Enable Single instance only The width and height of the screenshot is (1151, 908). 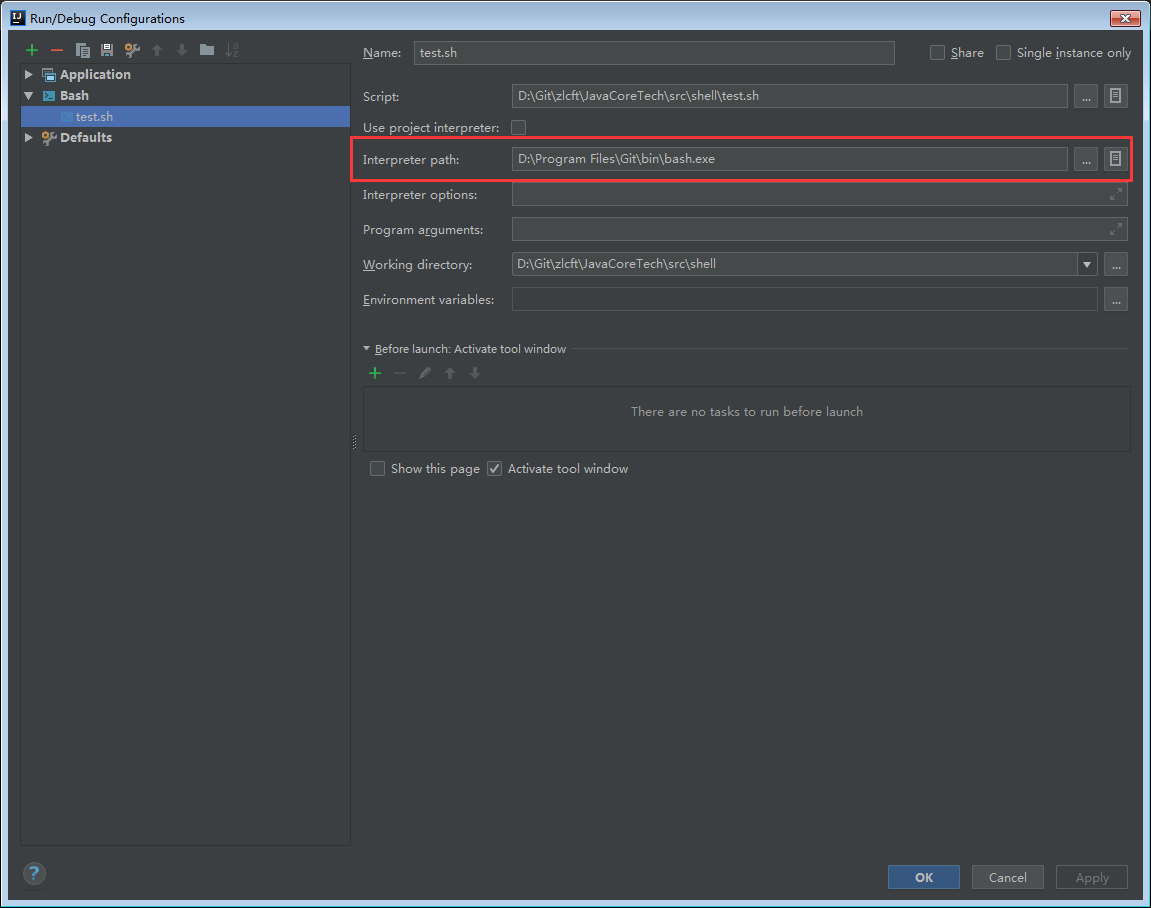tap(1003, 52)
